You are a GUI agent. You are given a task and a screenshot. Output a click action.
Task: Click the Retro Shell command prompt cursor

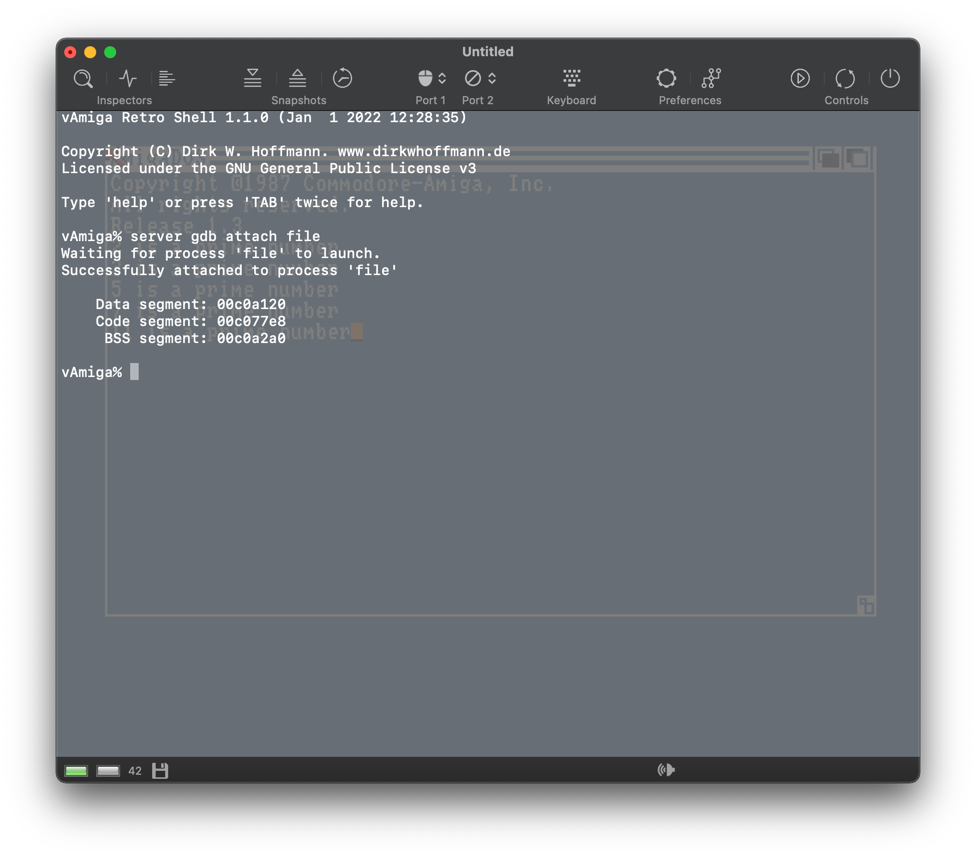click(134, 372)
